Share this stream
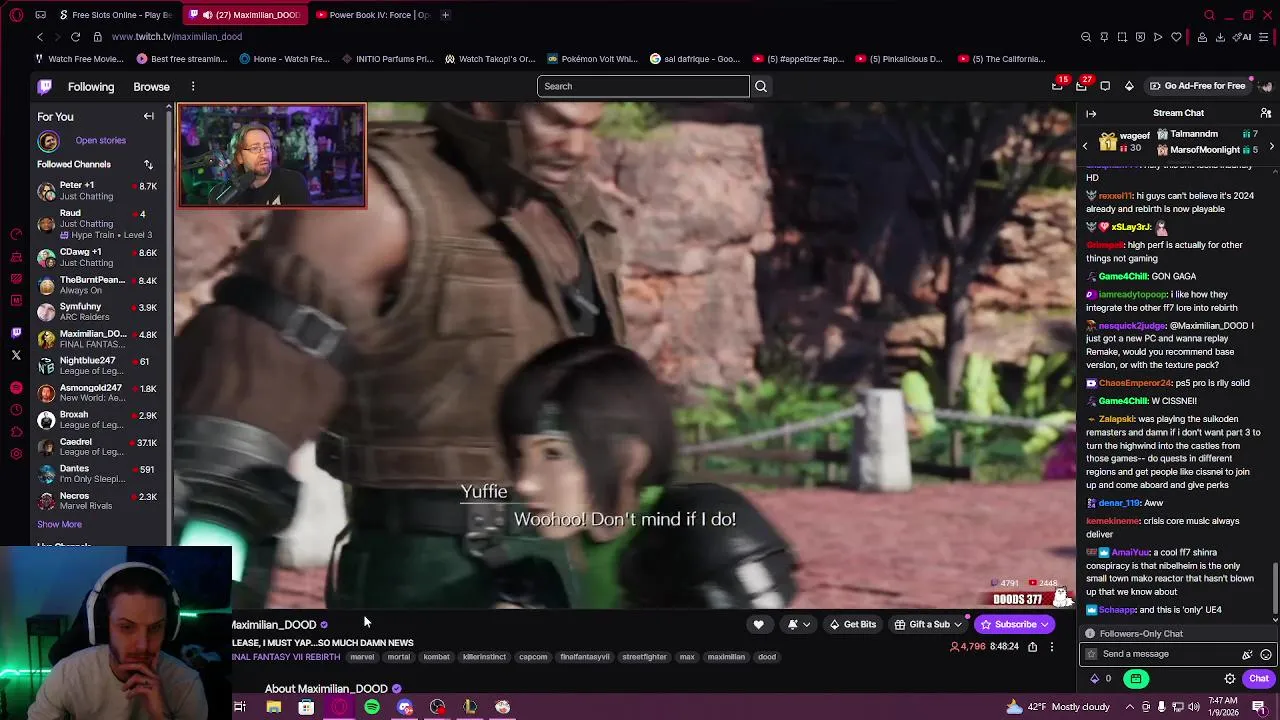Viewport: 1280px width, 720px height. point(1032,647)
